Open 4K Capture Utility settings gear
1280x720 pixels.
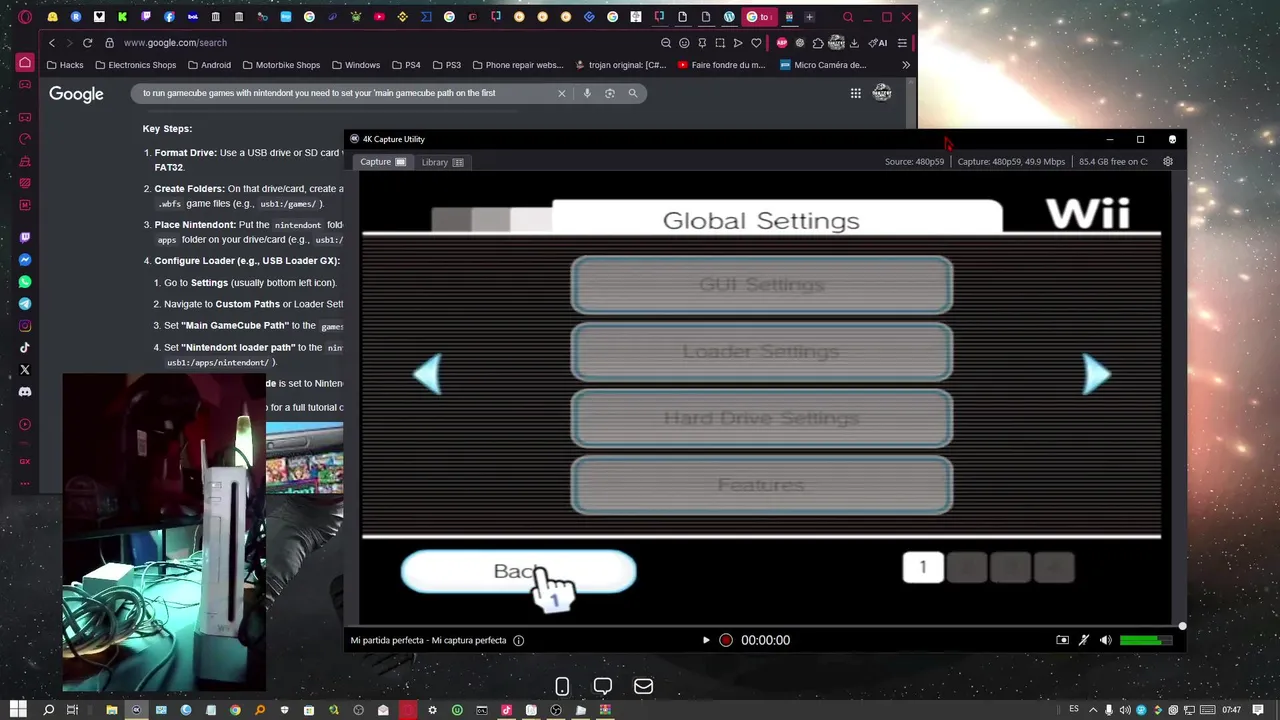1168,161
